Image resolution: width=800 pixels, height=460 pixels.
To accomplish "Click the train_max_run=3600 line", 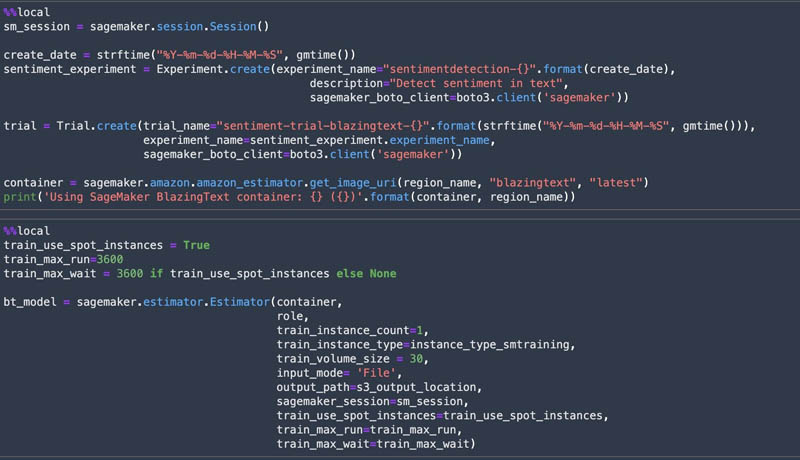I will click(x=63, y=260).
